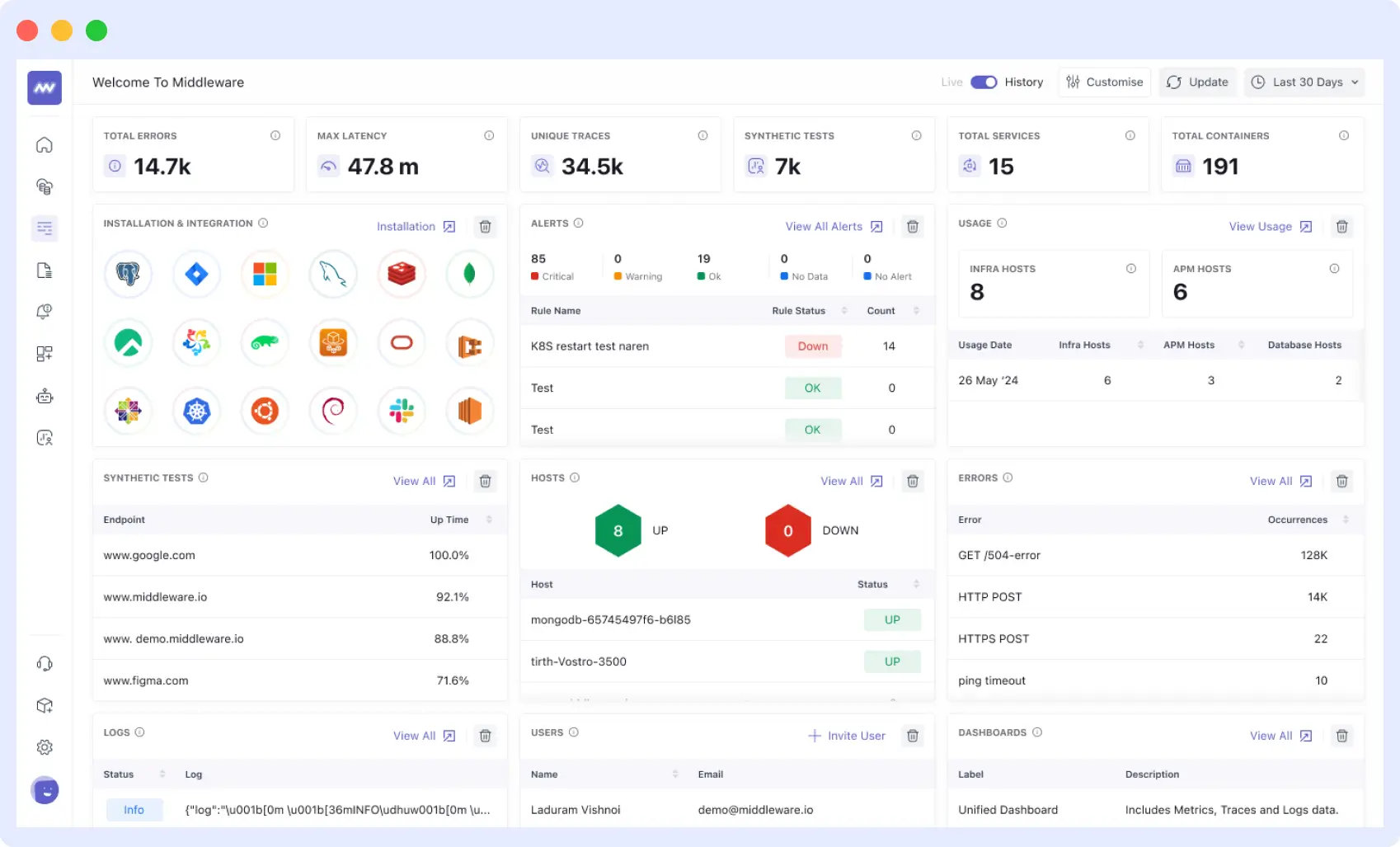Click the Slack integration icon

click(402, 411)
